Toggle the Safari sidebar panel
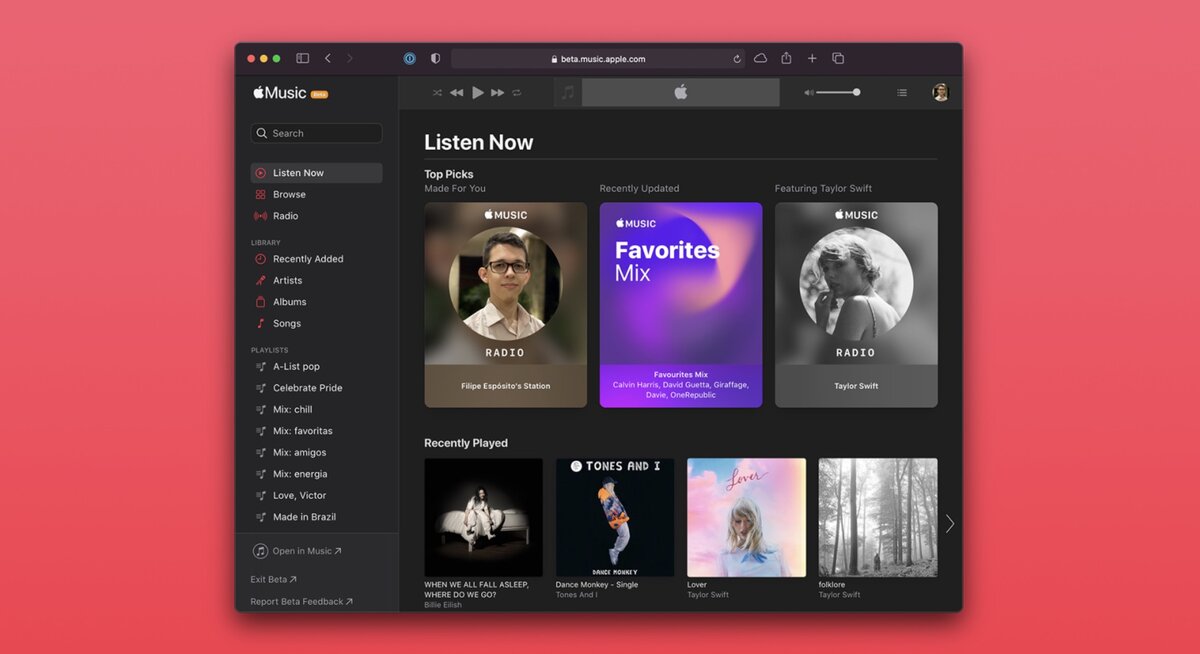The image size is (1200, 654). (301, 58)
